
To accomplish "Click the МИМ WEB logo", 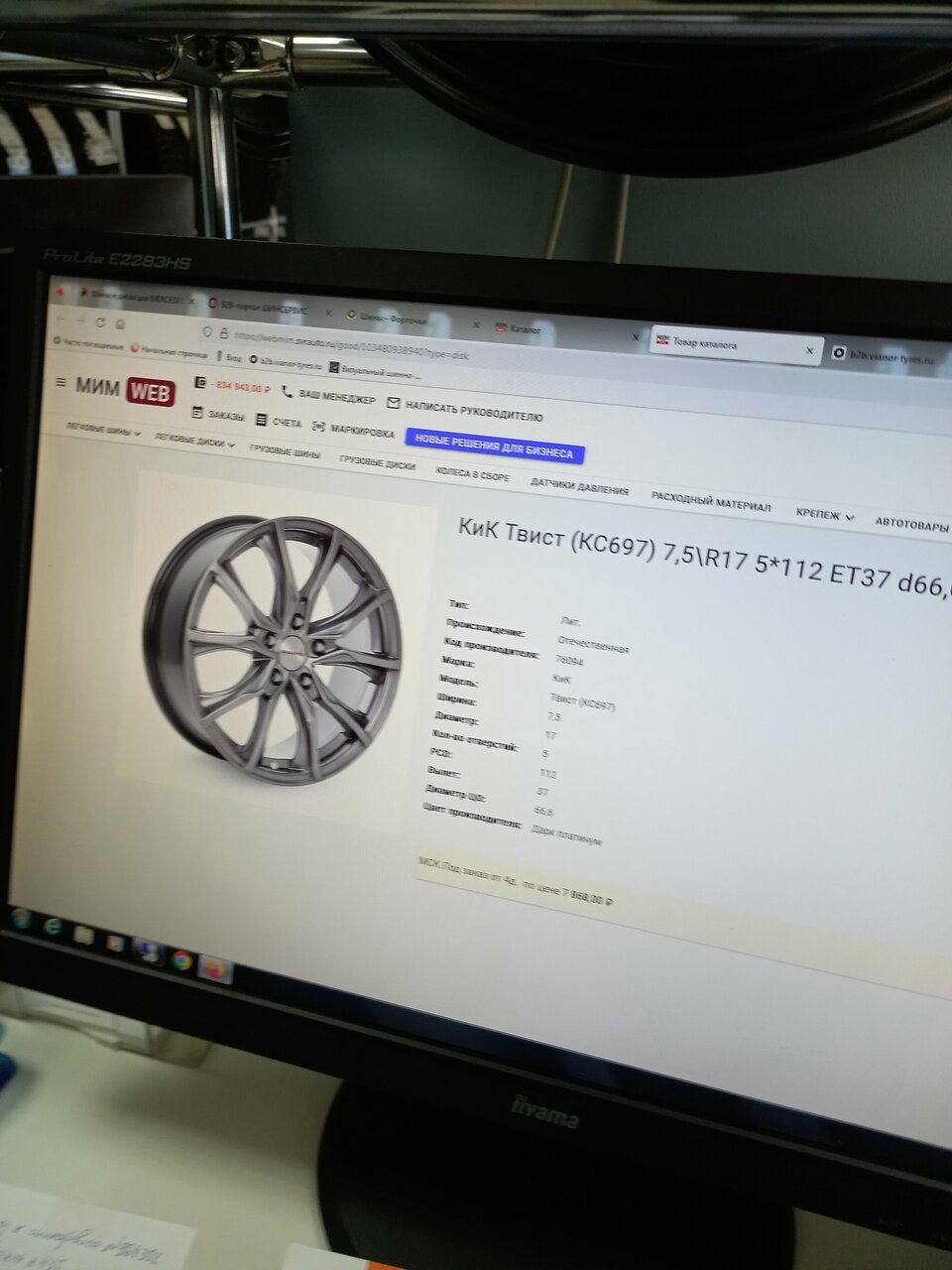I will click(x=126, y=389).
